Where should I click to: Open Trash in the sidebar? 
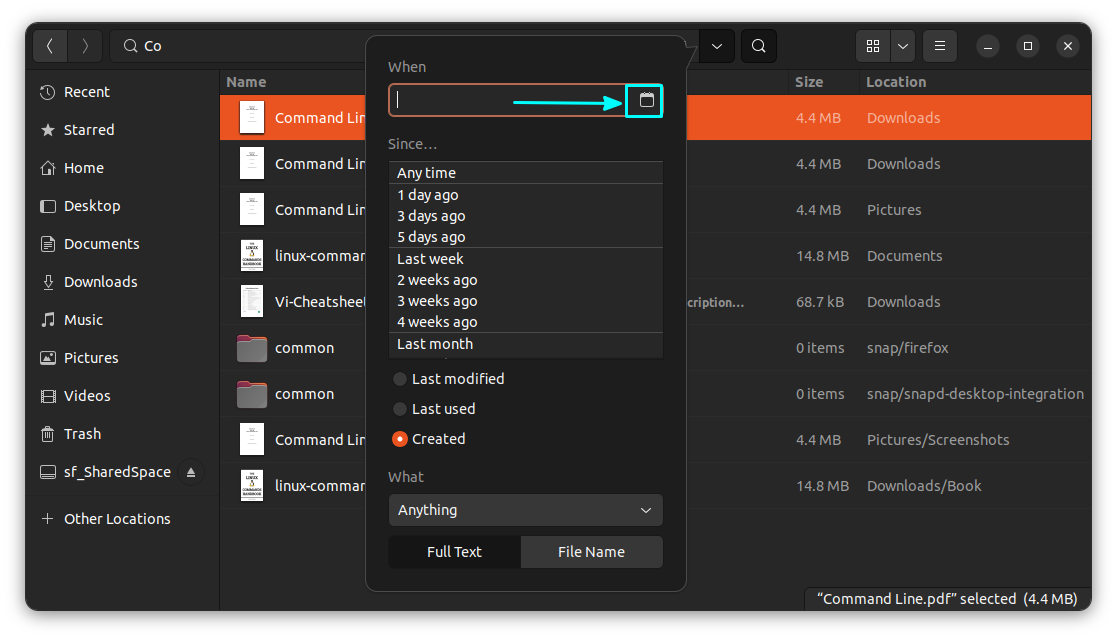82,434
